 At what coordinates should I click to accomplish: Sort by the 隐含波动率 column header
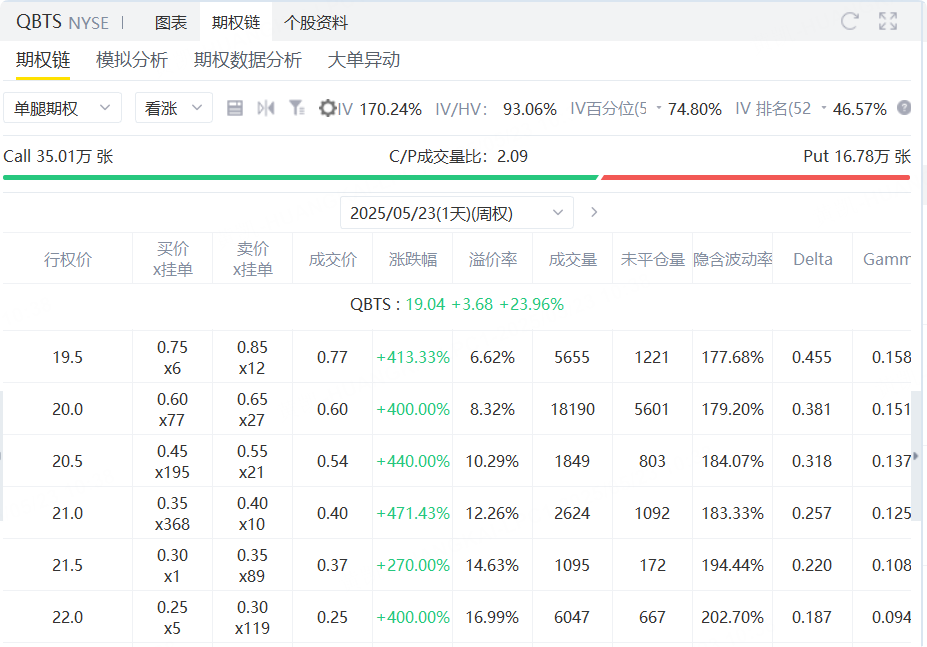pos(732,259)
